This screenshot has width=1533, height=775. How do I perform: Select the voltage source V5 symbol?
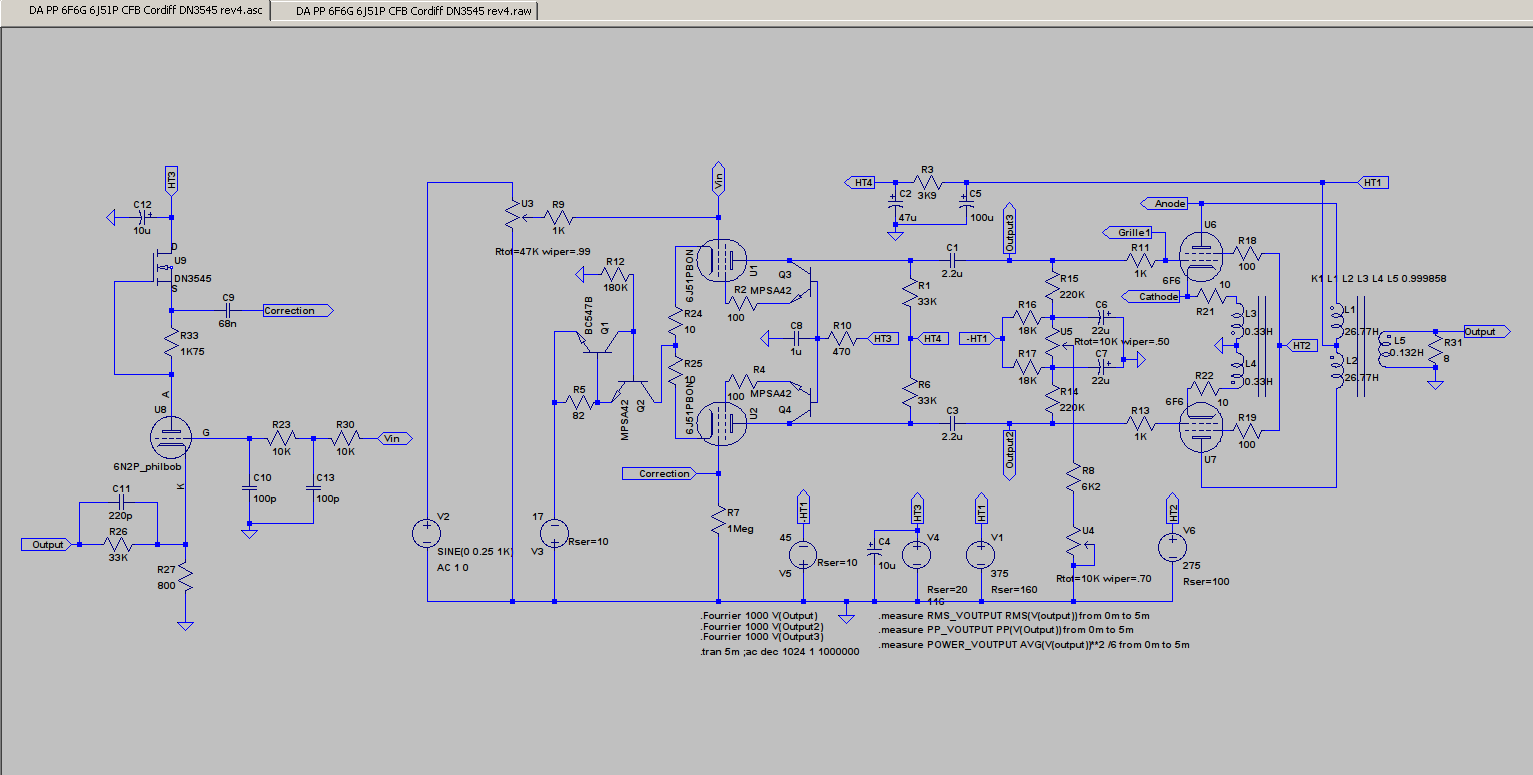coord(803,553)
